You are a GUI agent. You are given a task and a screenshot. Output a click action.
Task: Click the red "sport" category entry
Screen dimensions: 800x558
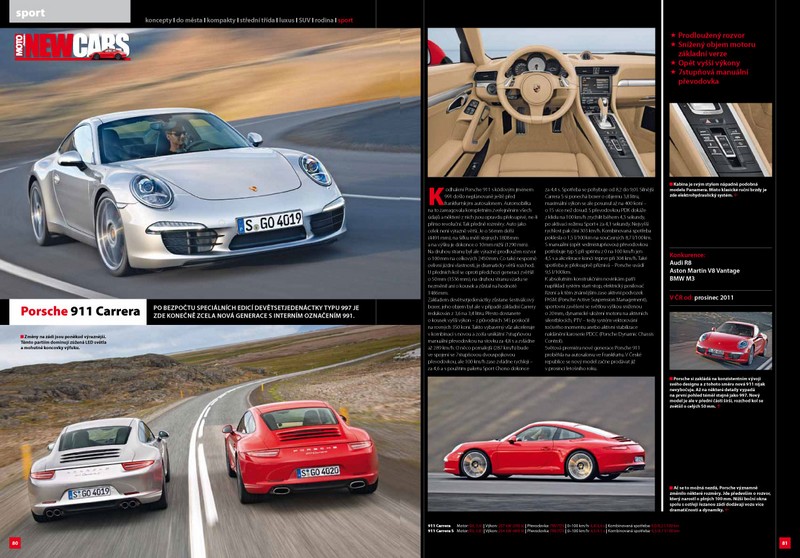coord(345,20)
